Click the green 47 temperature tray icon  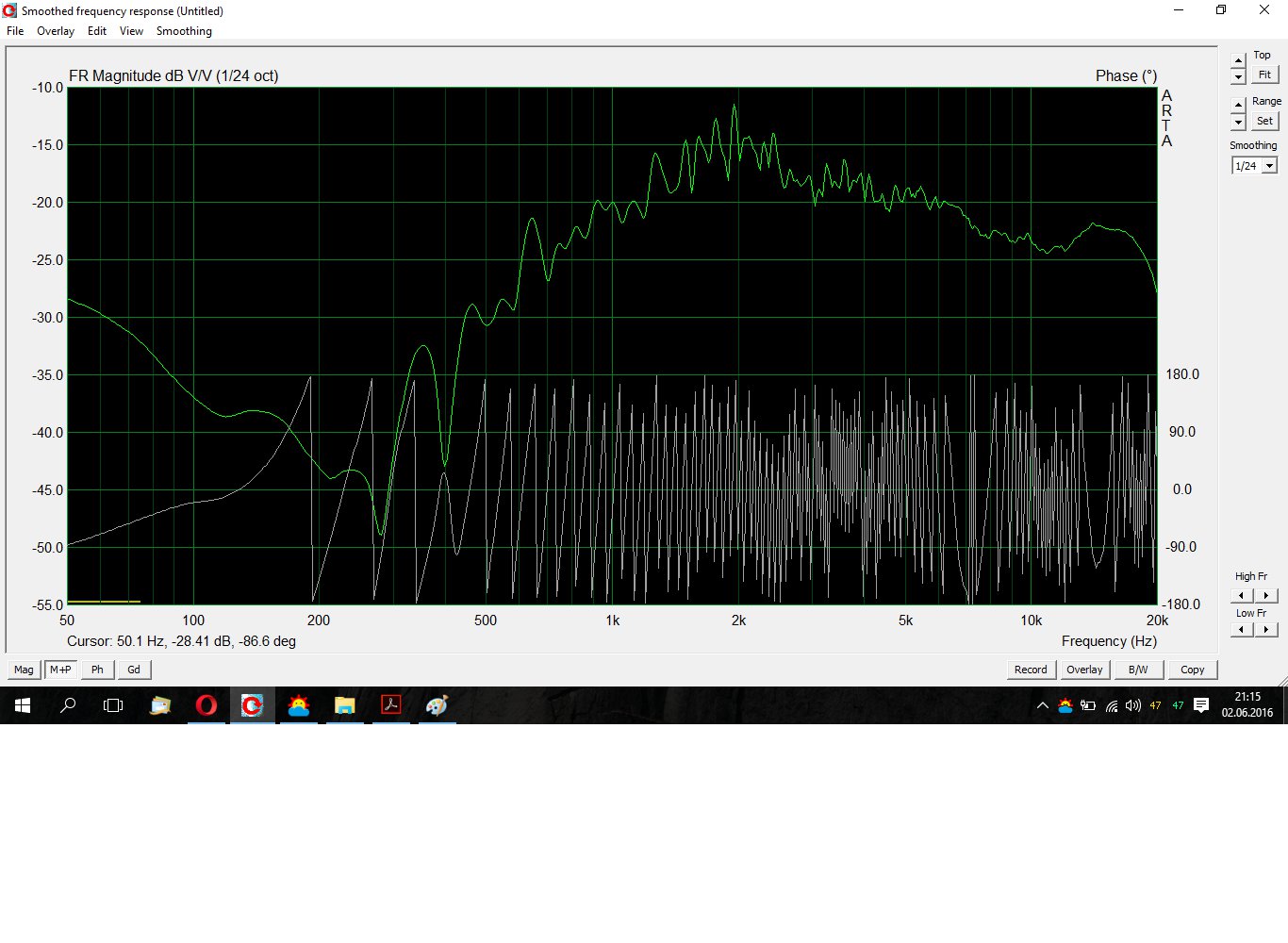coord(1178,705)
